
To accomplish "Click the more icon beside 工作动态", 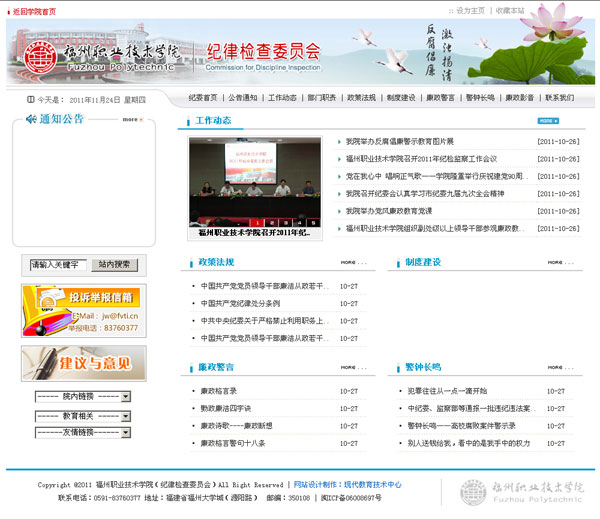I will coord(546,121).
